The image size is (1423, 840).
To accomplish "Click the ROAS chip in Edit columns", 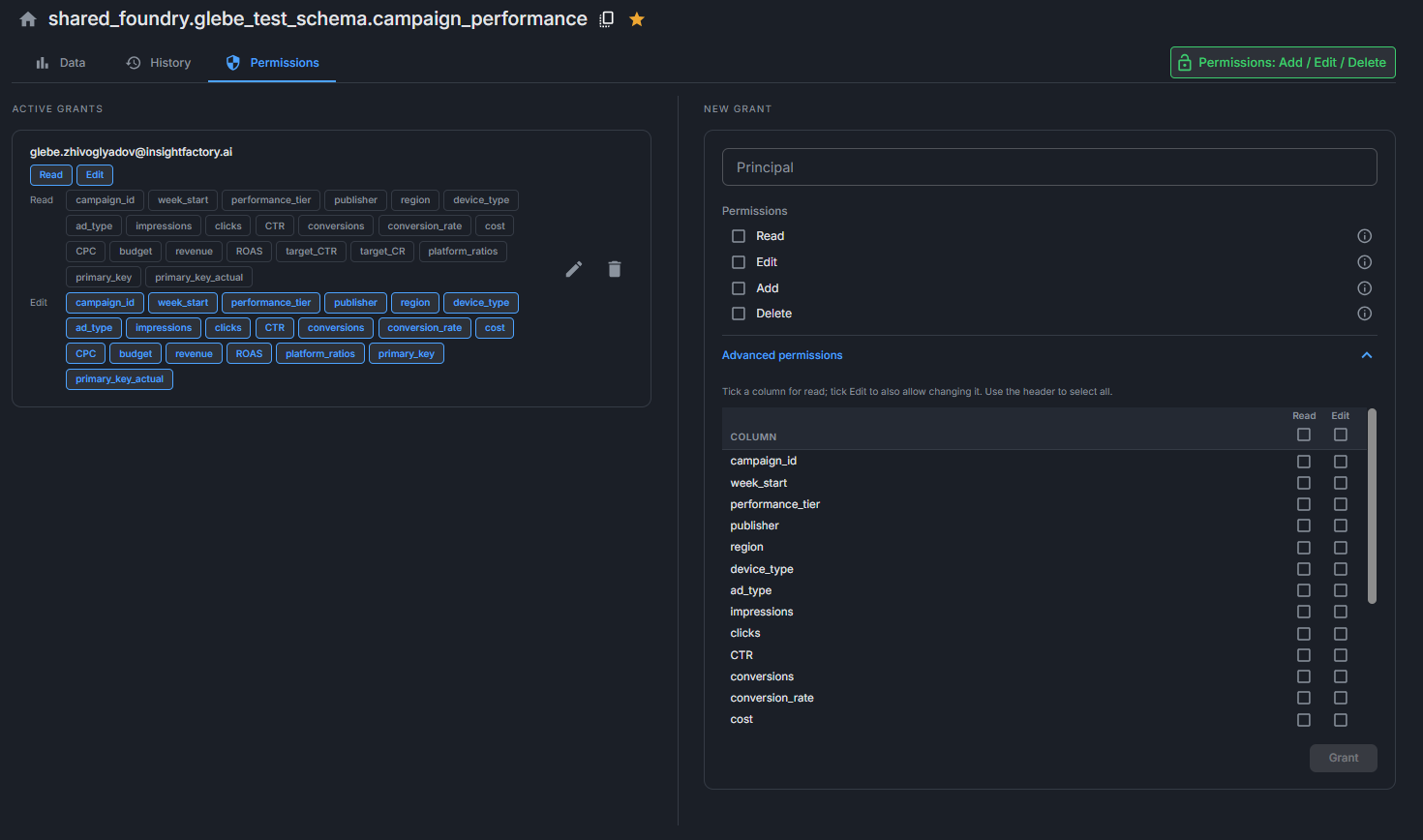I will [249, 354].
